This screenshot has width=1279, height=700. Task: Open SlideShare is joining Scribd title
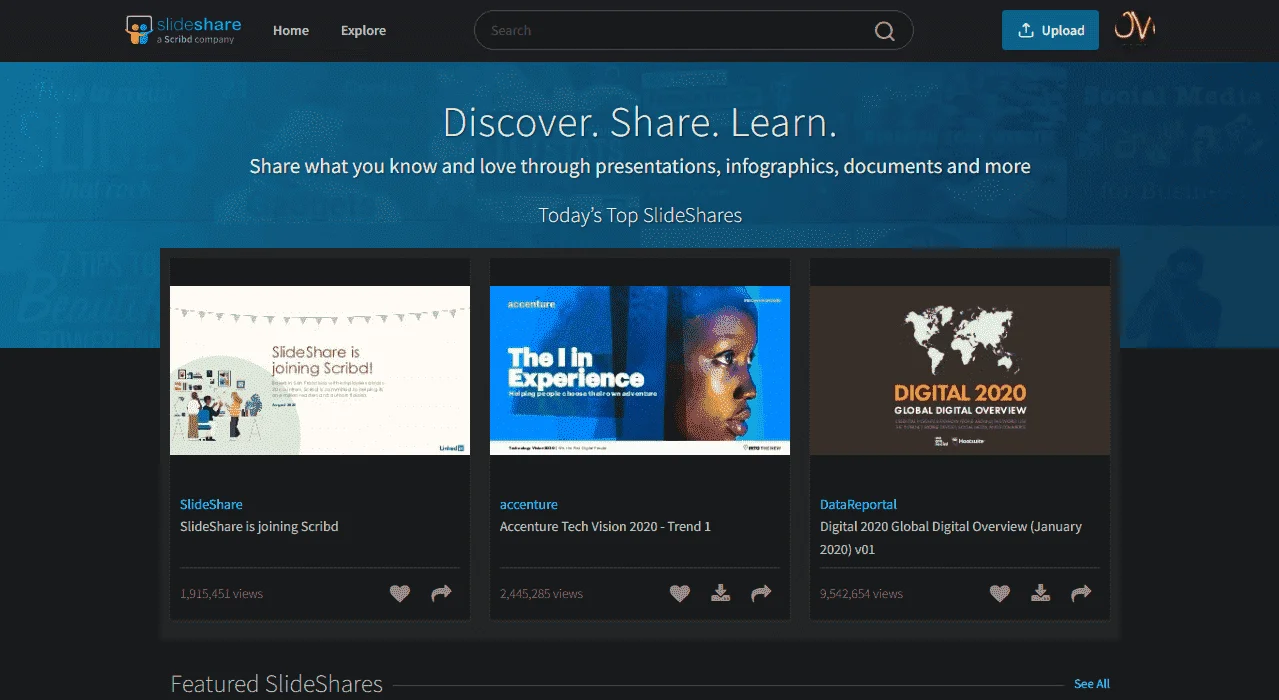click(259, 526)
